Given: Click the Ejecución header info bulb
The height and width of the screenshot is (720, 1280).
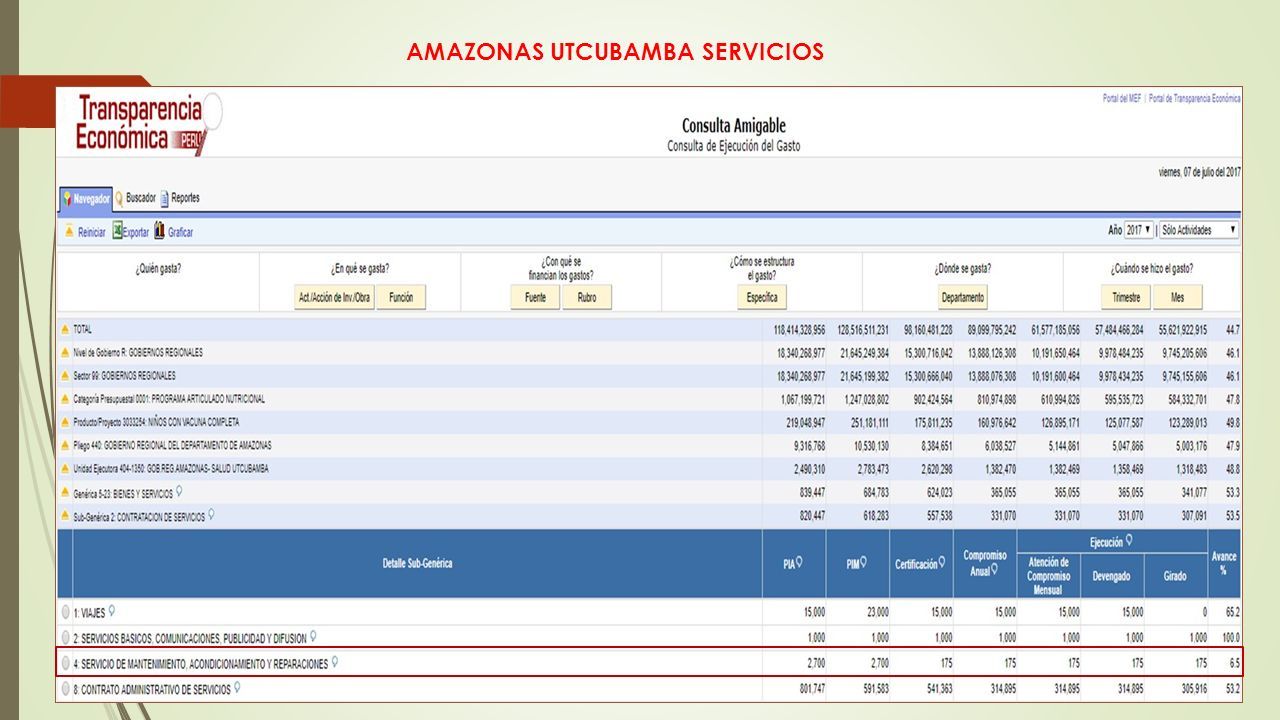Looking at the screenshot, I should click(1129, 540).
